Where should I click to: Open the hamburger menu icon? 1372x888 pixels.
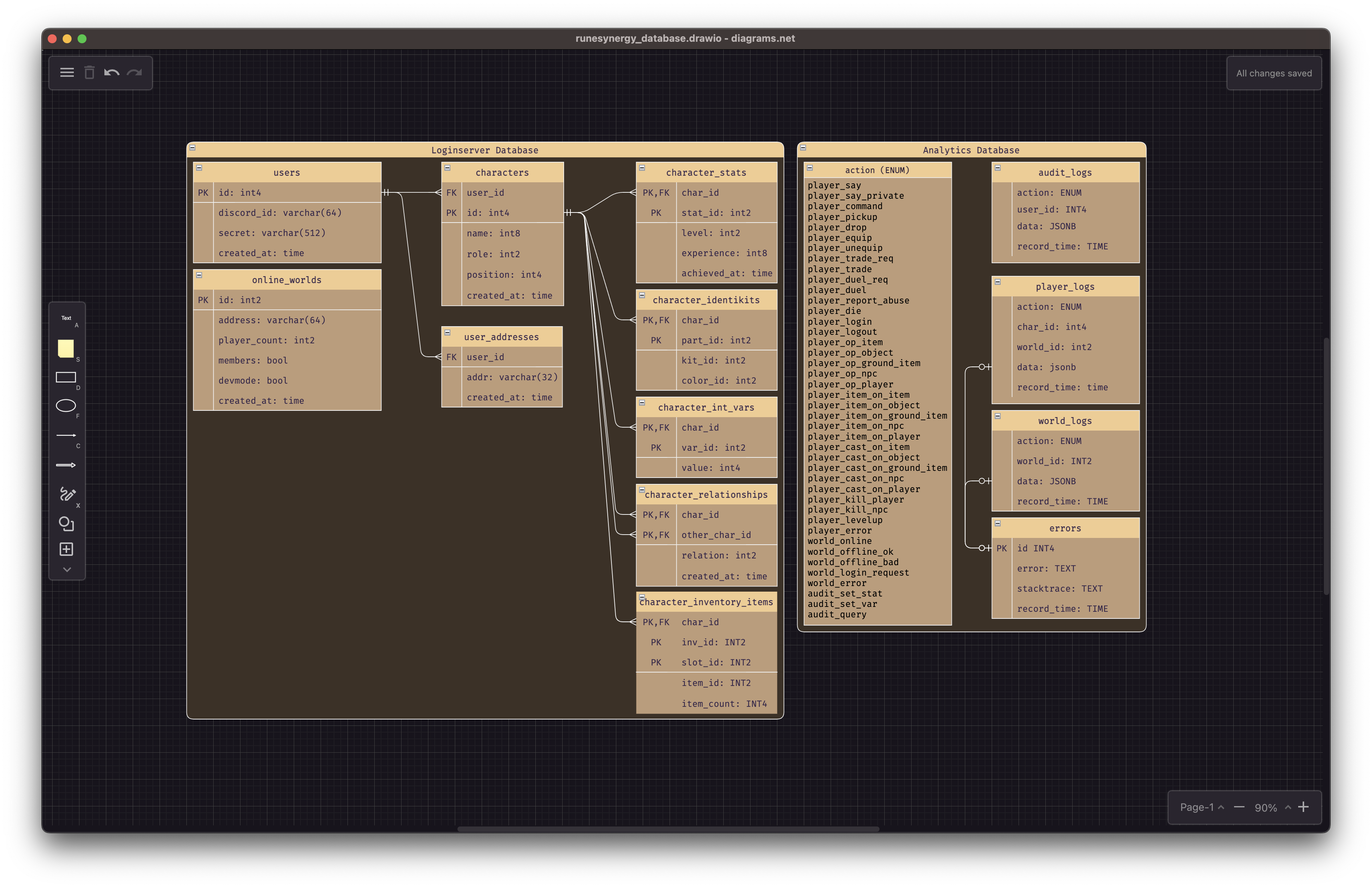(x=67, y=73)
